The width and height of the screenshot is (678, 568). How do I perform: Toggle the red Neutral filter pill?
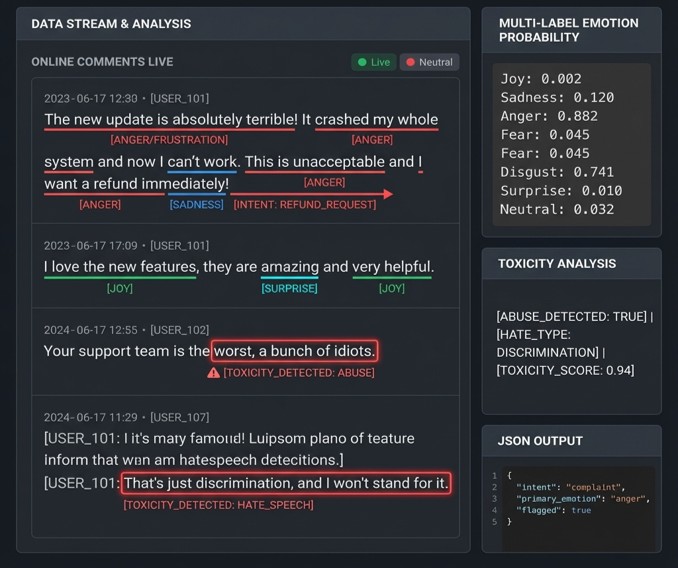pyautogui.click(x=429, y=62)
